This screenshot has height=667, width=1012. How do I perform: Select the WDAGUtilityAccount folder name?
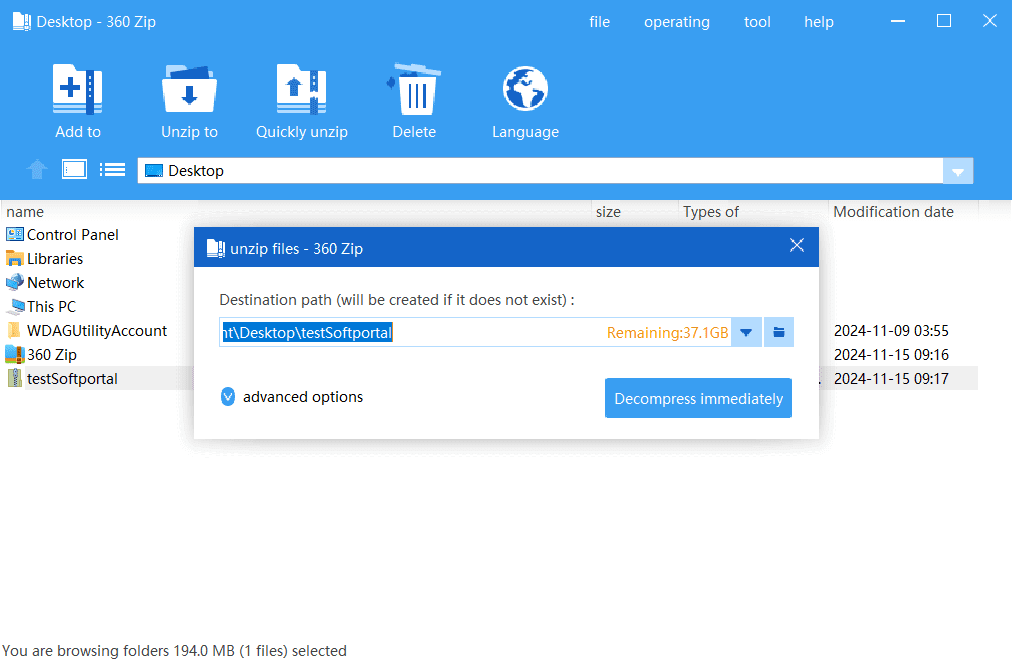pos(97,331)
